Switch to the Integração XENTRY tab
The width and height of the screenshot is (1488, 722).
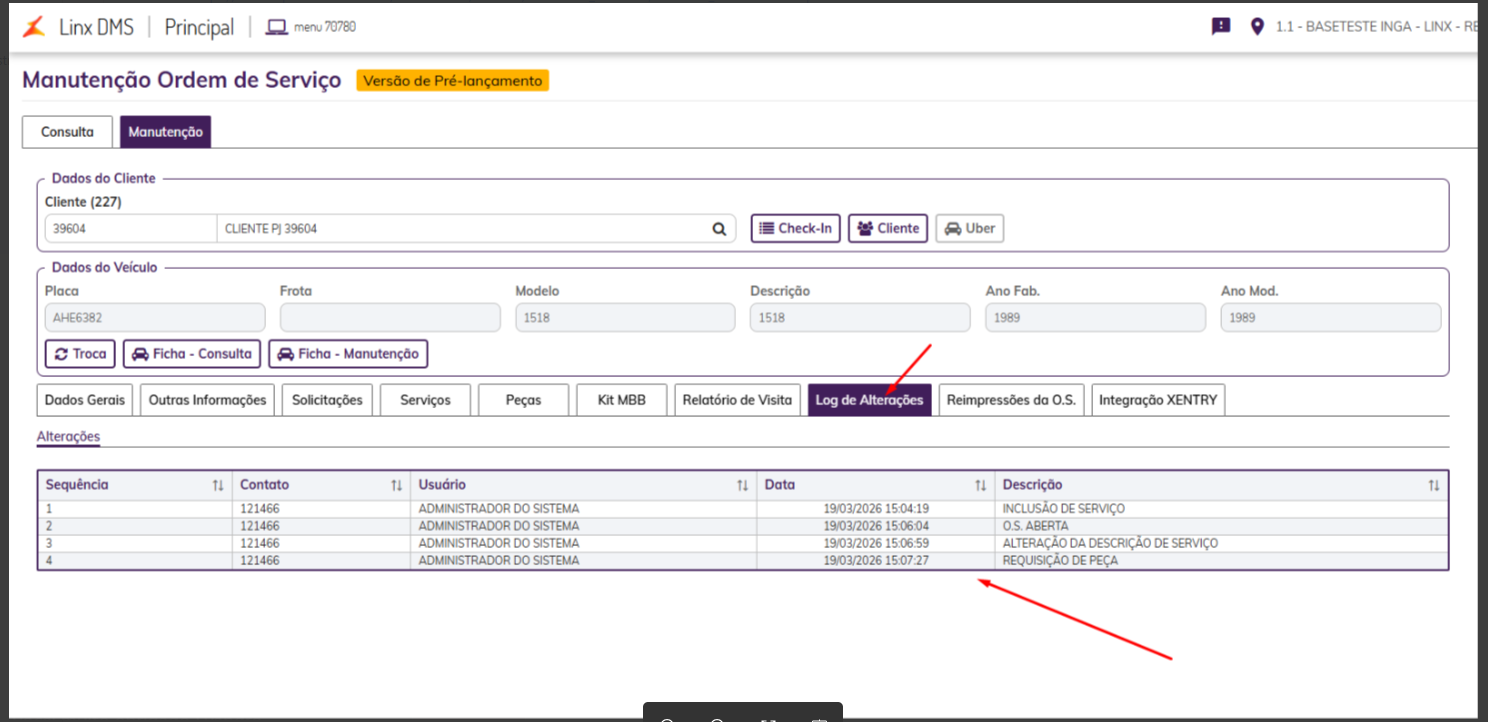click(1158, 400)
